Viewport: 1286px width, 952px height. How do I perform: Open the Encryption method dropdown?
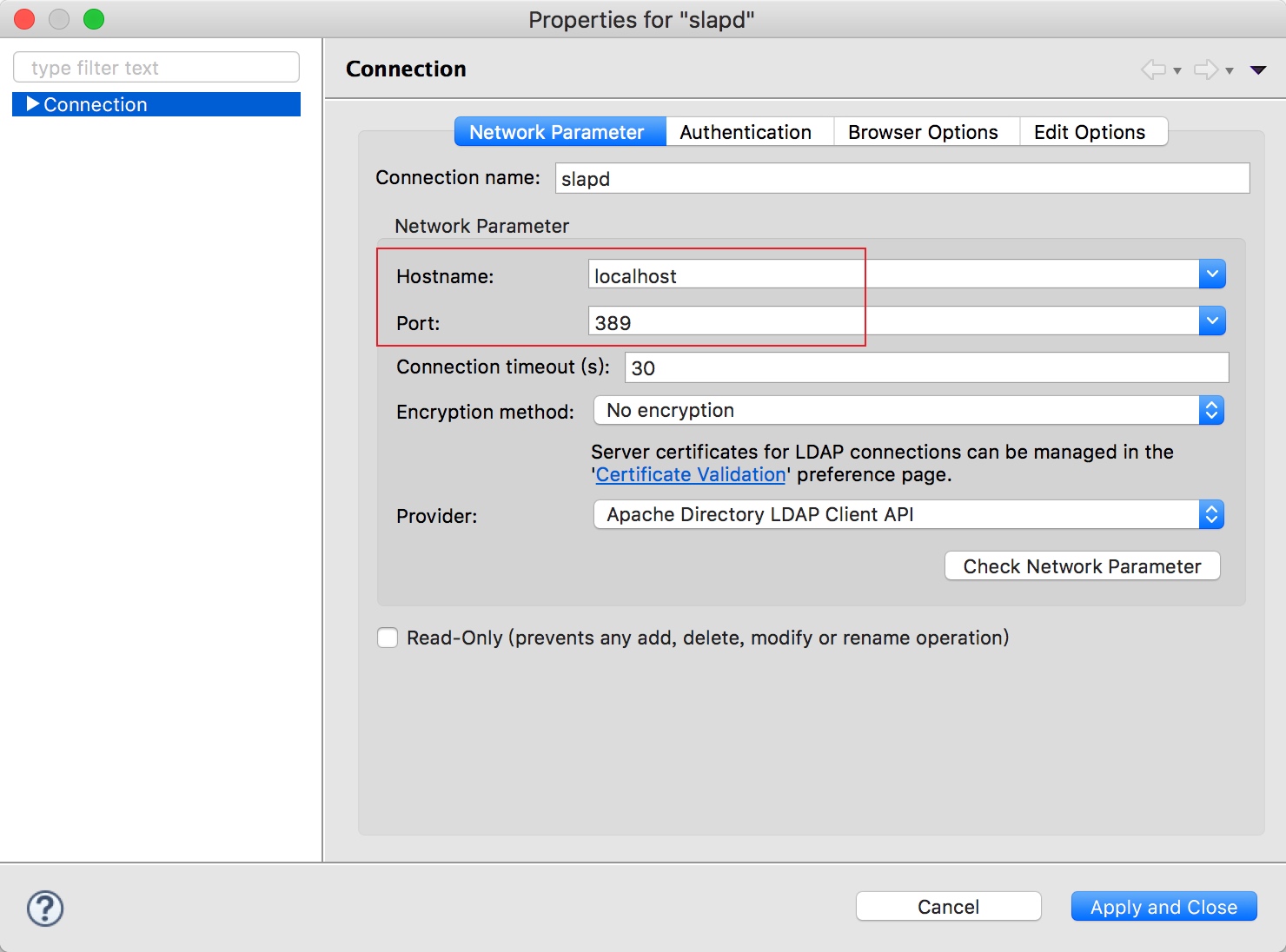[x=909, y=410]
